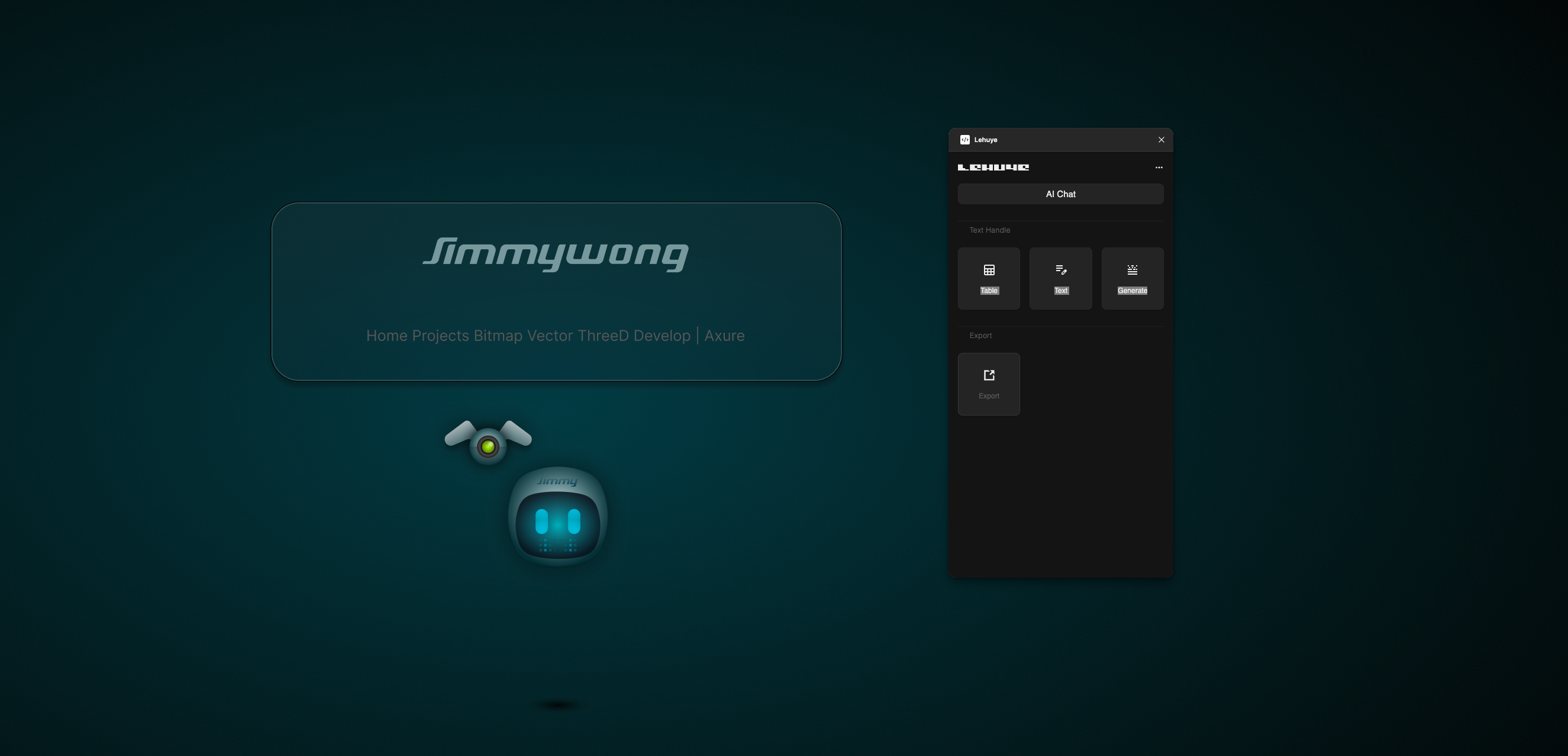Close the Lehuye plugin panel
Image resolution: width=1568 pixels, height=756 pixels.
[x=1161, y=140]
